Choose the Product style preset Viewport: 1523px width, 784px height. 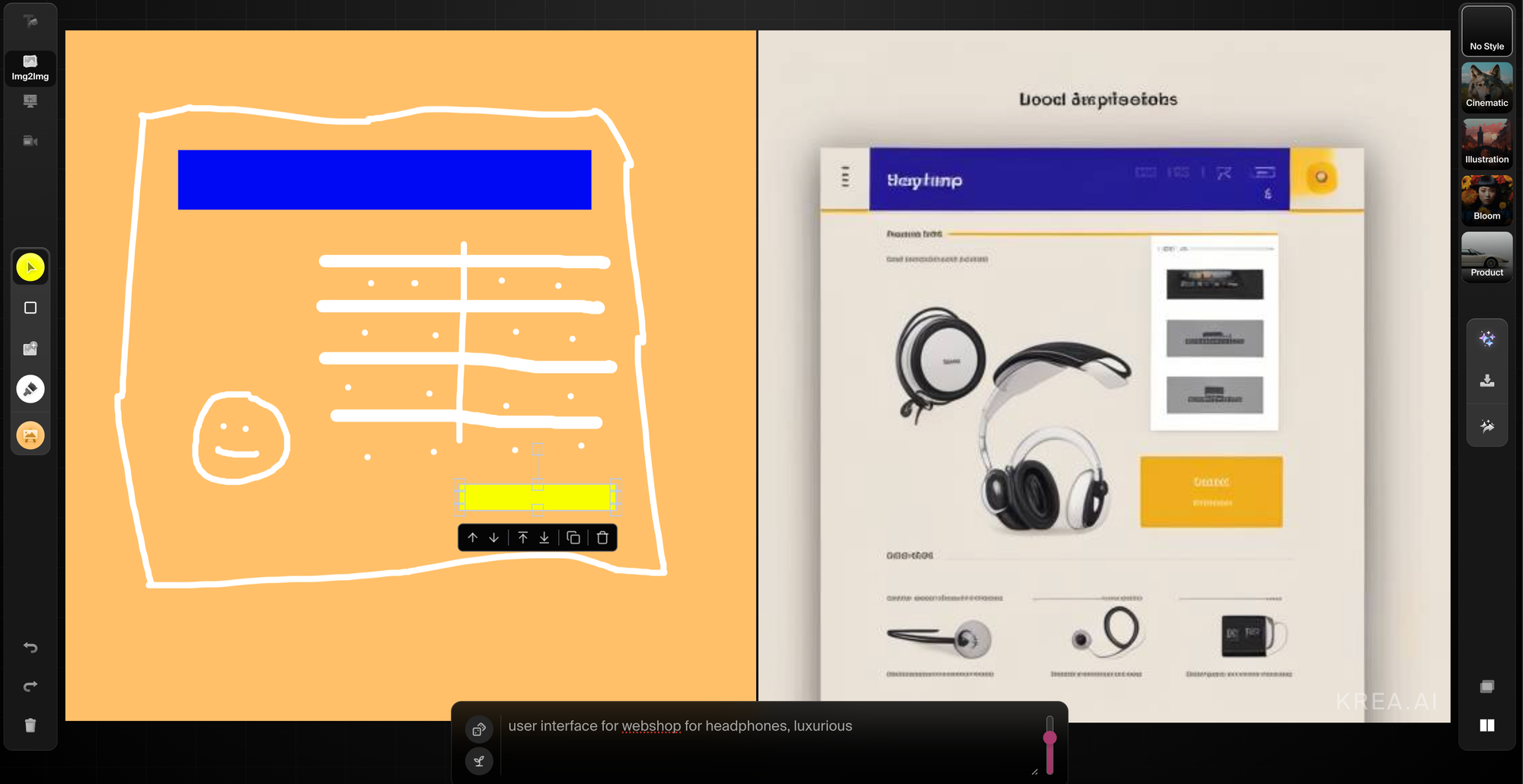click(x=1486, y=257)
